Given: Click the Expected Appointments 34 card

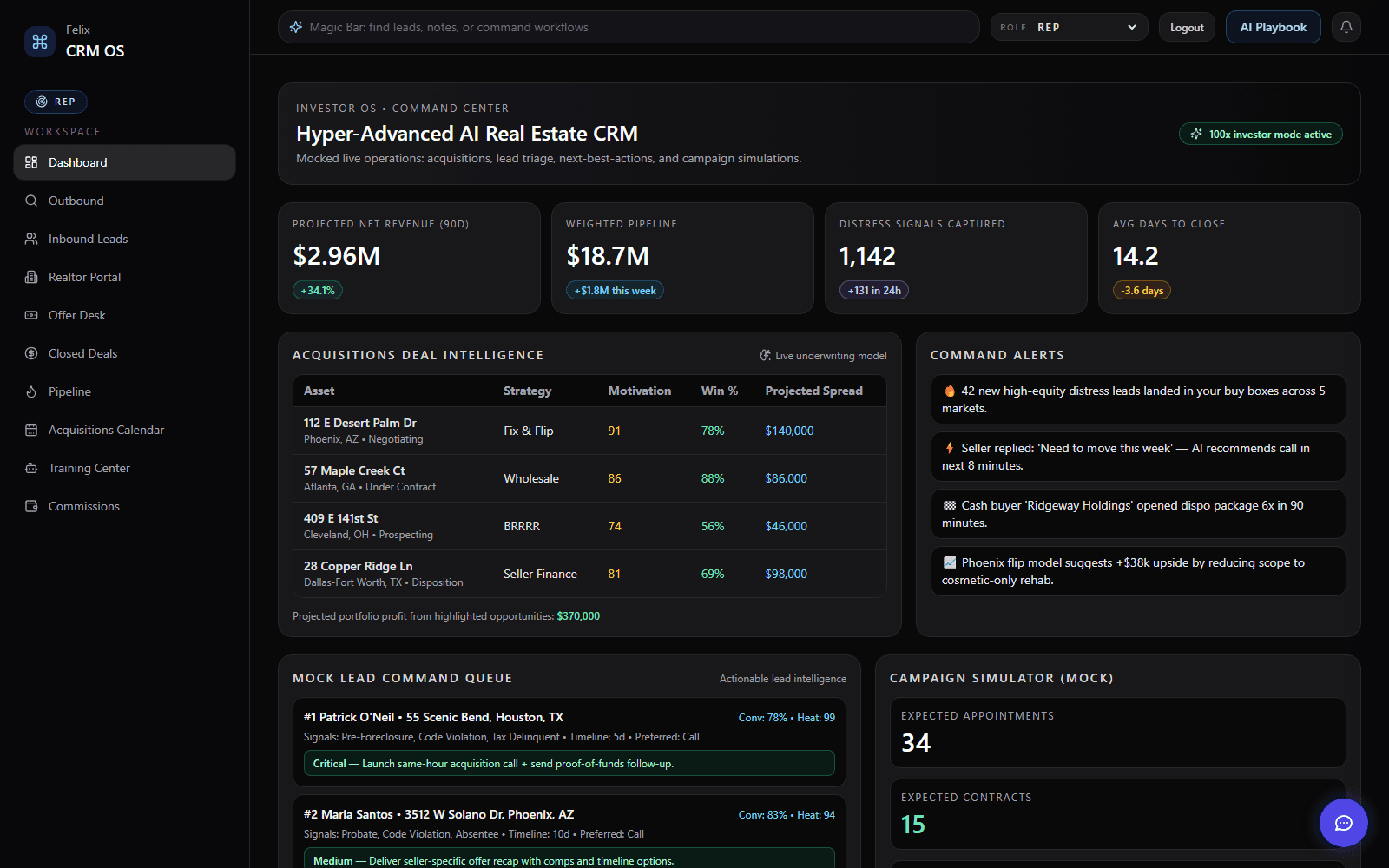Looking at the screenshot, I should click(x=1117, y=733).
